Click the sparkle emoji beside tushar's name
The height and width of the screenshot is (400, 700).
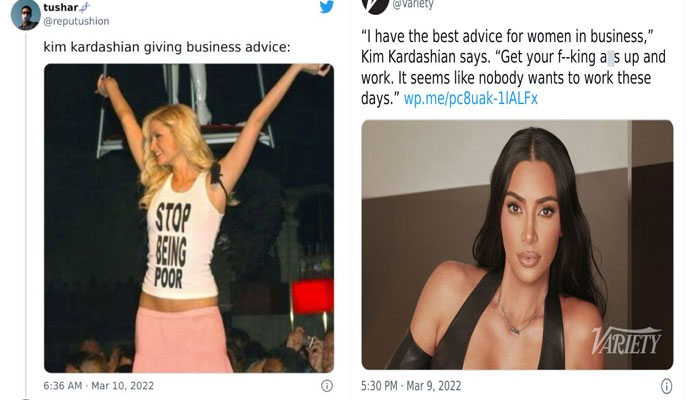point(89,7)
